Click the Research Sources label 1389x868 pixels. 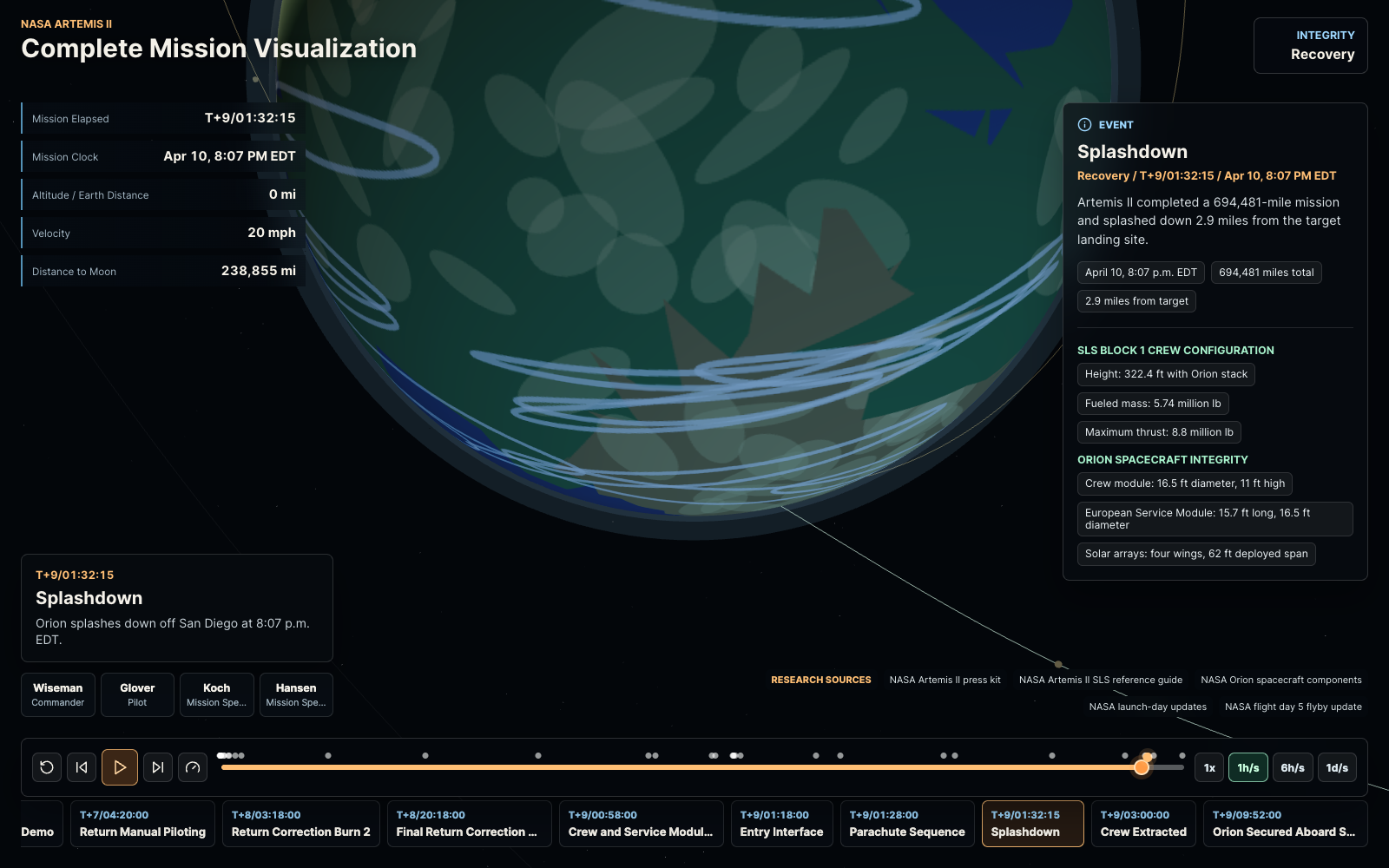(x=820, y=681)
